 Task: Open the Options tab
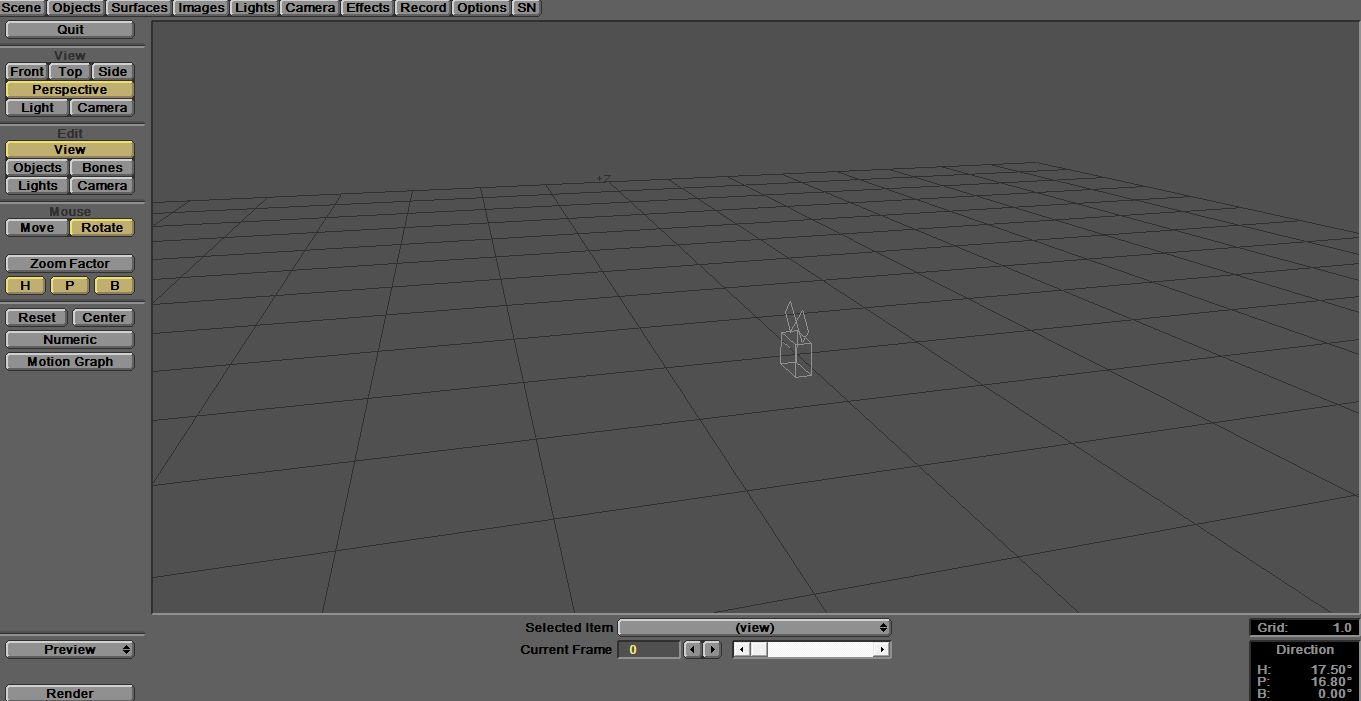coord(482,8)
